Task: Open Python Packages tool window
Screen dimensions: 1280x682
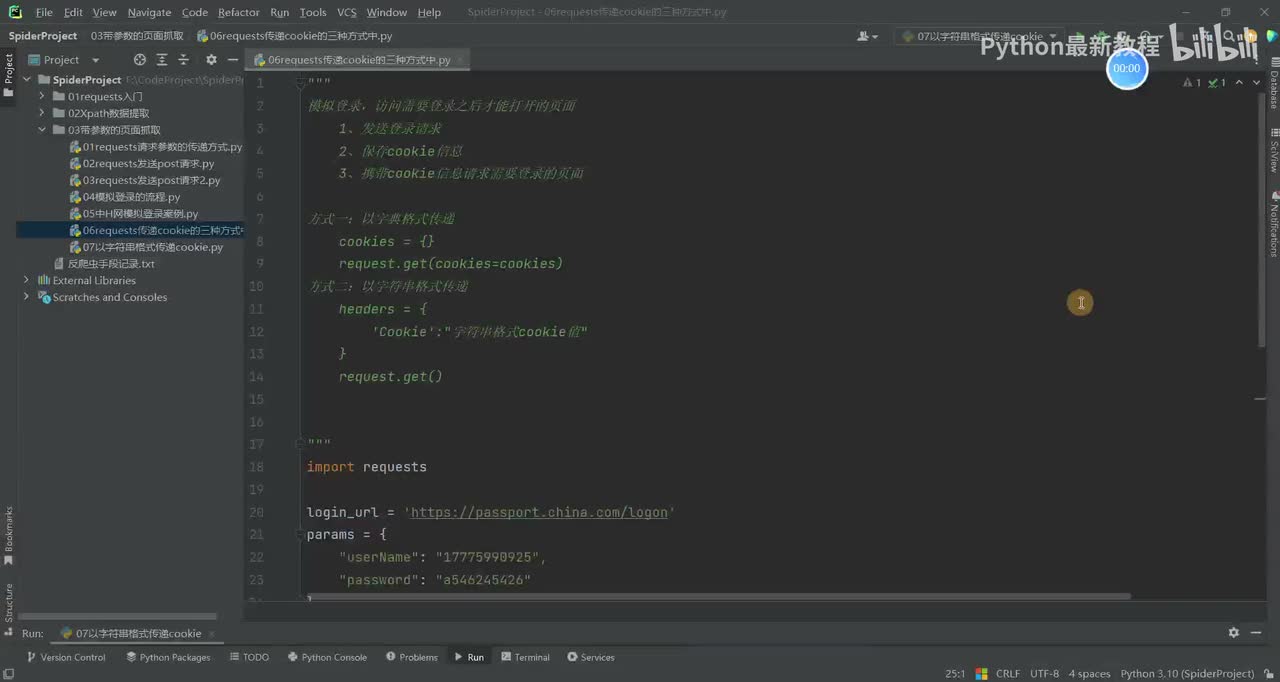Action: pos(168,657)
